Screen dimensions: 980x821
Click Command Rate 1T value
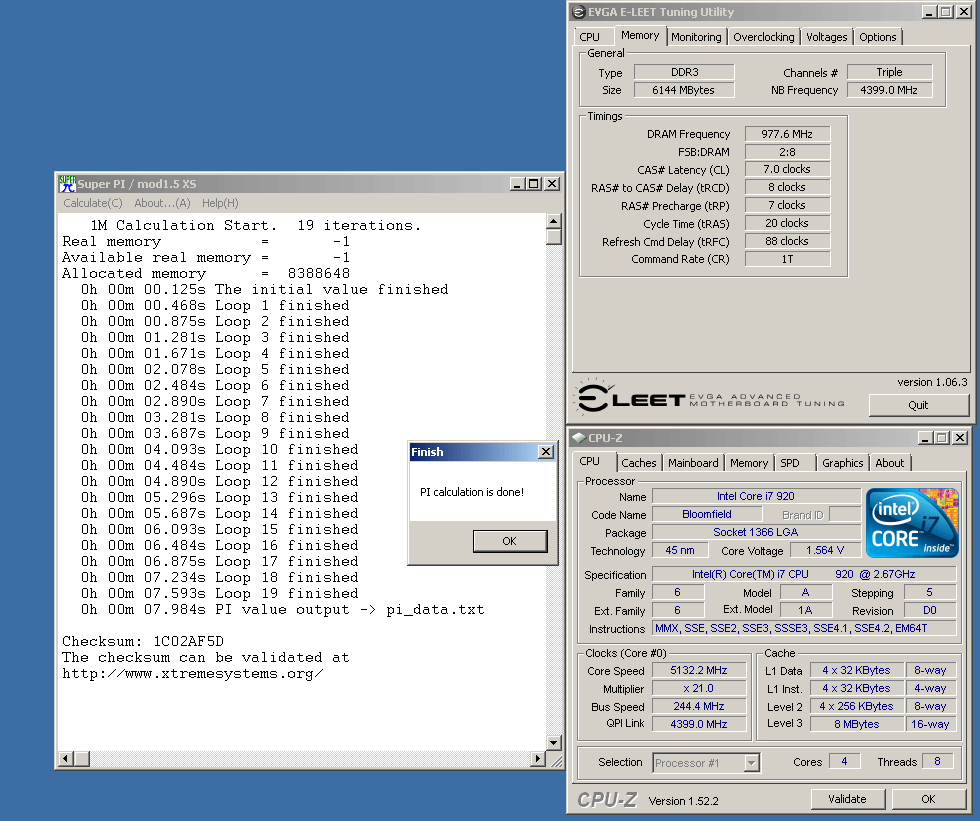click(x=788, y=259)
